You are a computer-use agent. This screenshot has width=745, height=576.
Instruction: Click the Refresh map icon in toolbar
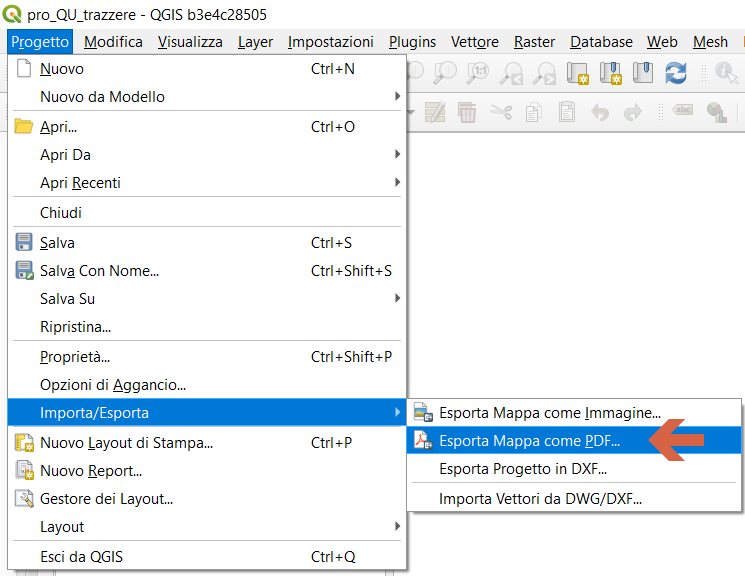tap(676, 72)
